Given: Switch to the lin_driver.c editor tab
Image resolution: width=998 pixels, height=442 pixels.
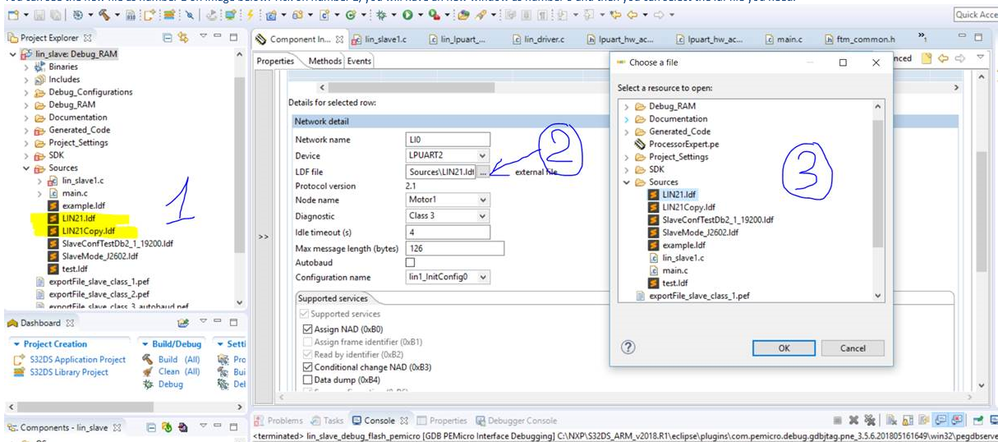Looking at the screenshot, I should point(538,39).
